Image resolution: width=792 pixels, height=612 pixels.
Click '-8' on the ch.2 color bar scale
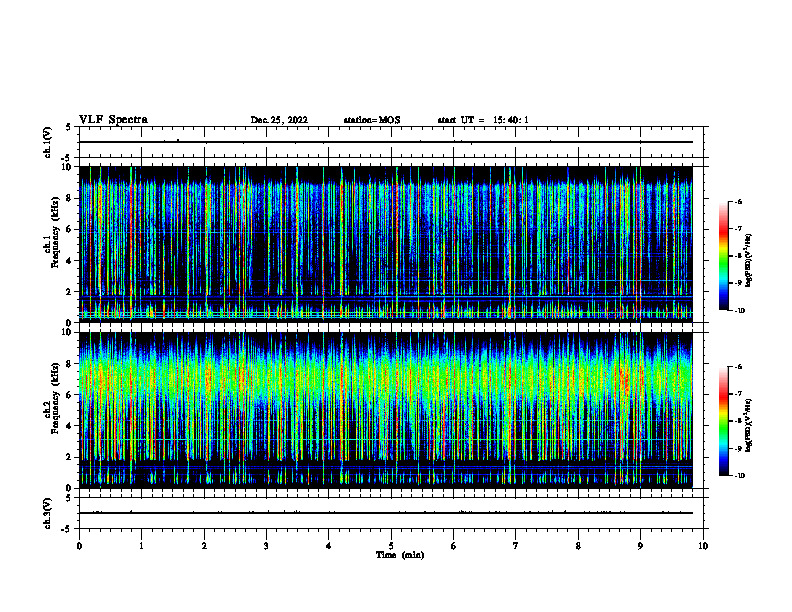pos(738,421)
